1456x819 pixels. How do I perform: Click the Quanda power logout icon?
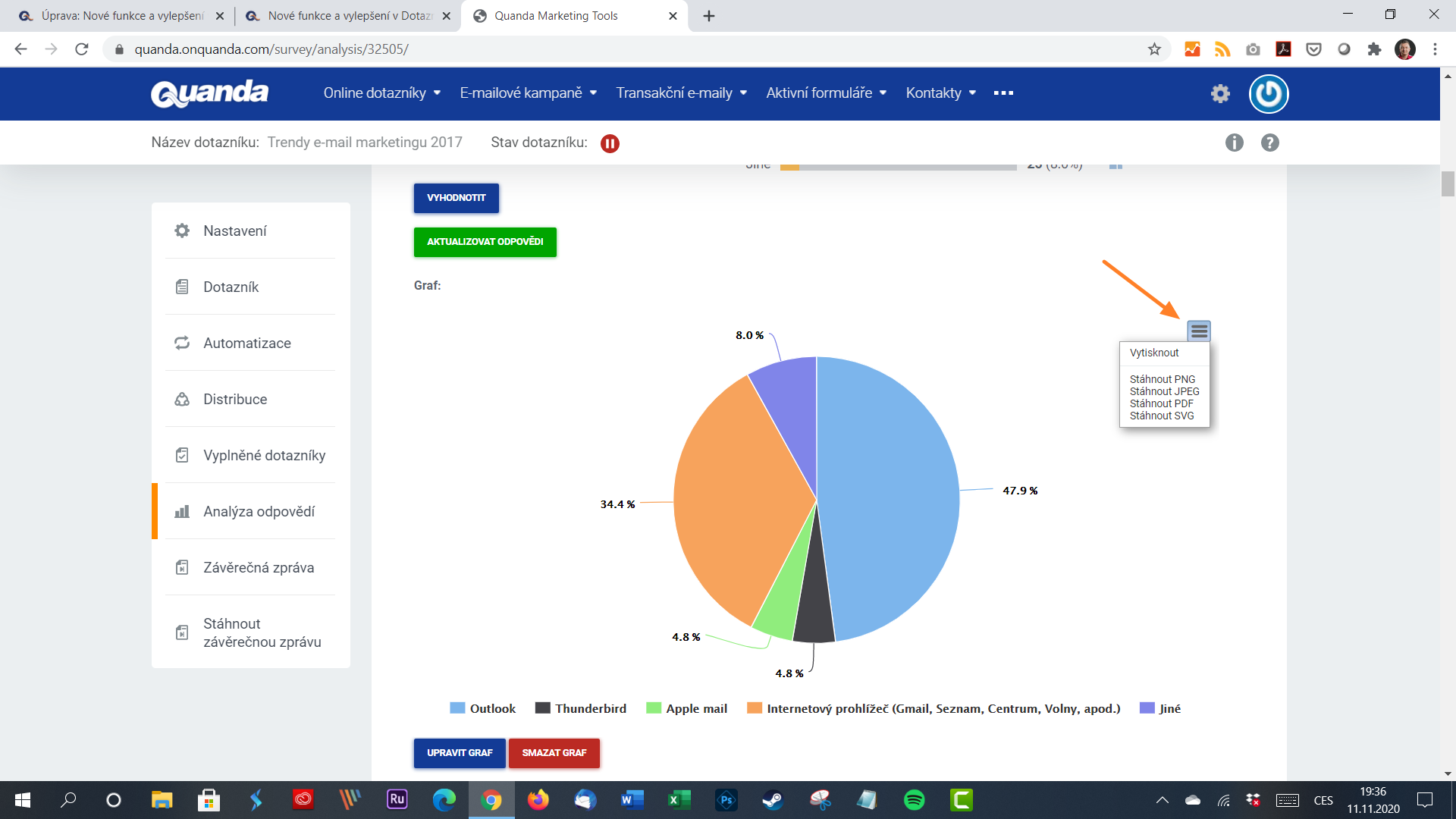(1268, 93)
